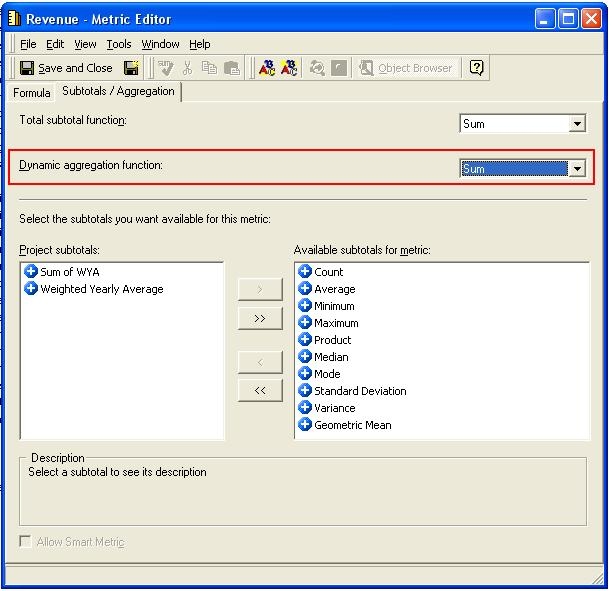The width and height of the screenshot is (612, 591).
Task: Click the first ABC formatting icon
Action: click(267, 68)
